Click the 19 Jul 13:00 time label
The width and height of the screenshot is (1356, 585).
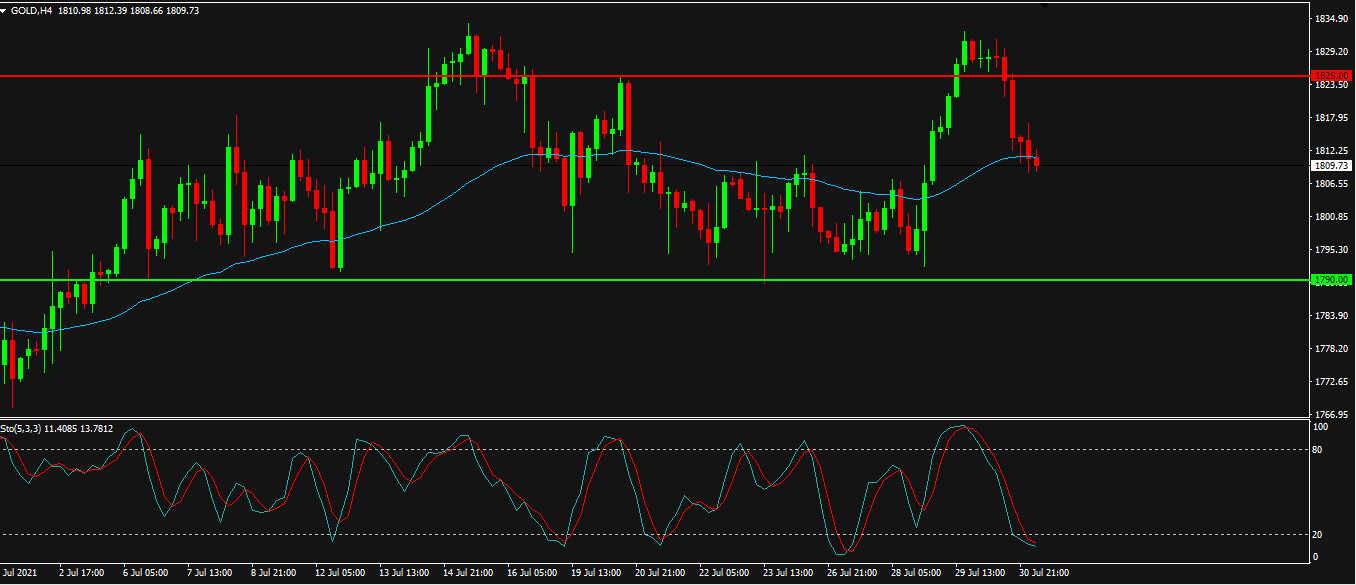tap(595, 573)
